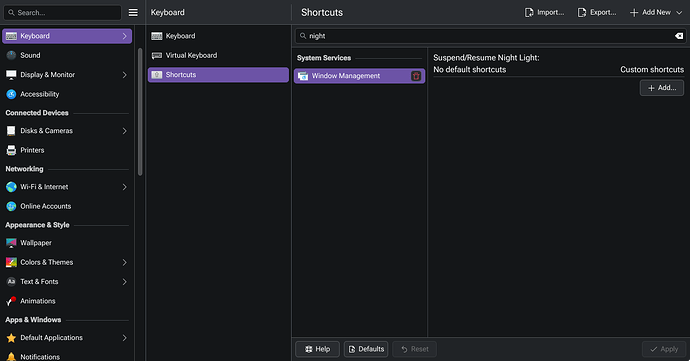
Task: Click the Suspend/Resume Night Light label
Action: point(486,58)
